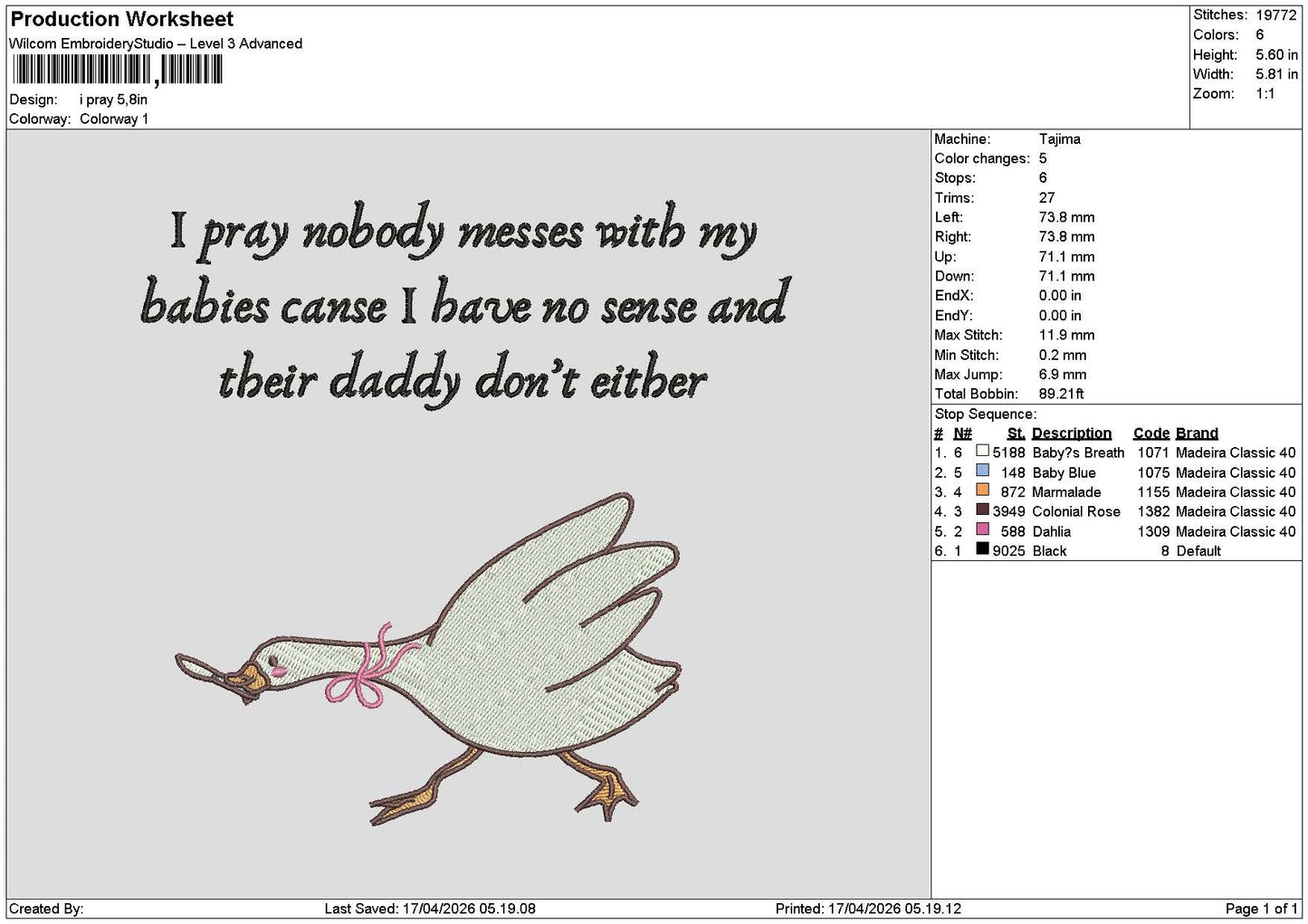Click the 'Stop Sequence:' heading
Image resolution: width=1308 pixels, height=924 pixels.
(x=986, y=414)
